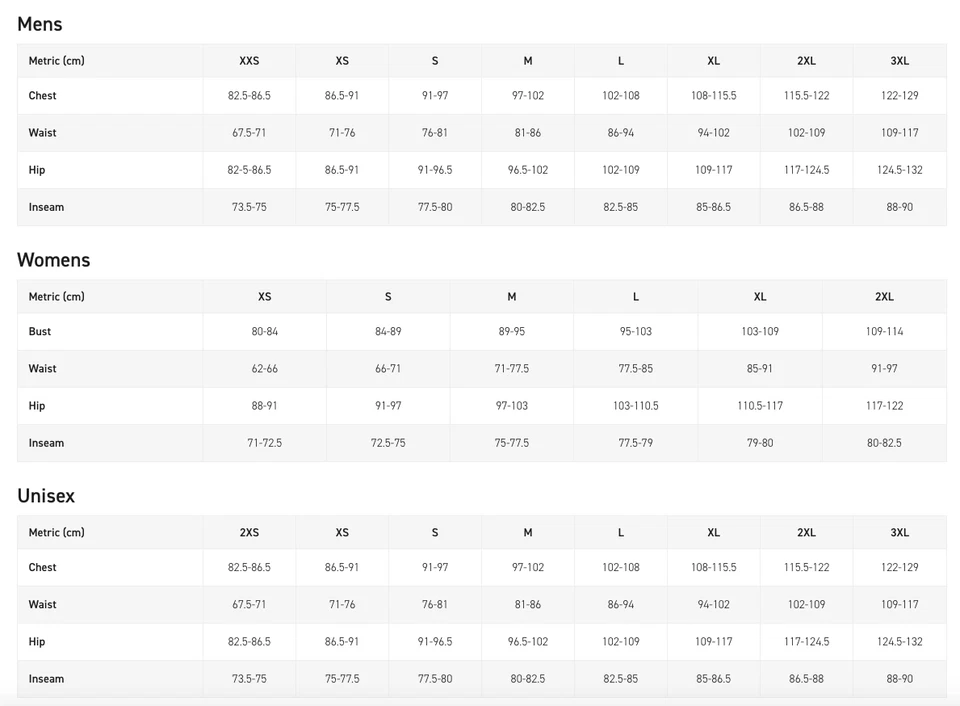960x706 pixels.
Task: Click Womens Hip value 110.5-117
Action: (x=760, y=406)
